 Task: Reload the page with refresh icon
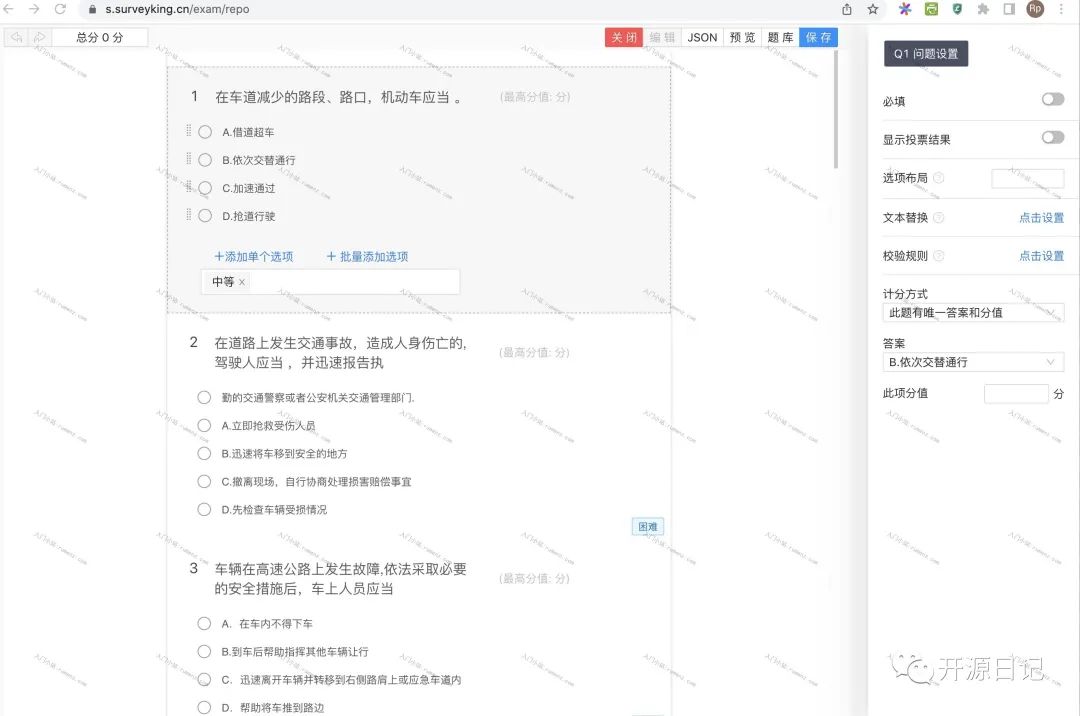60,9
